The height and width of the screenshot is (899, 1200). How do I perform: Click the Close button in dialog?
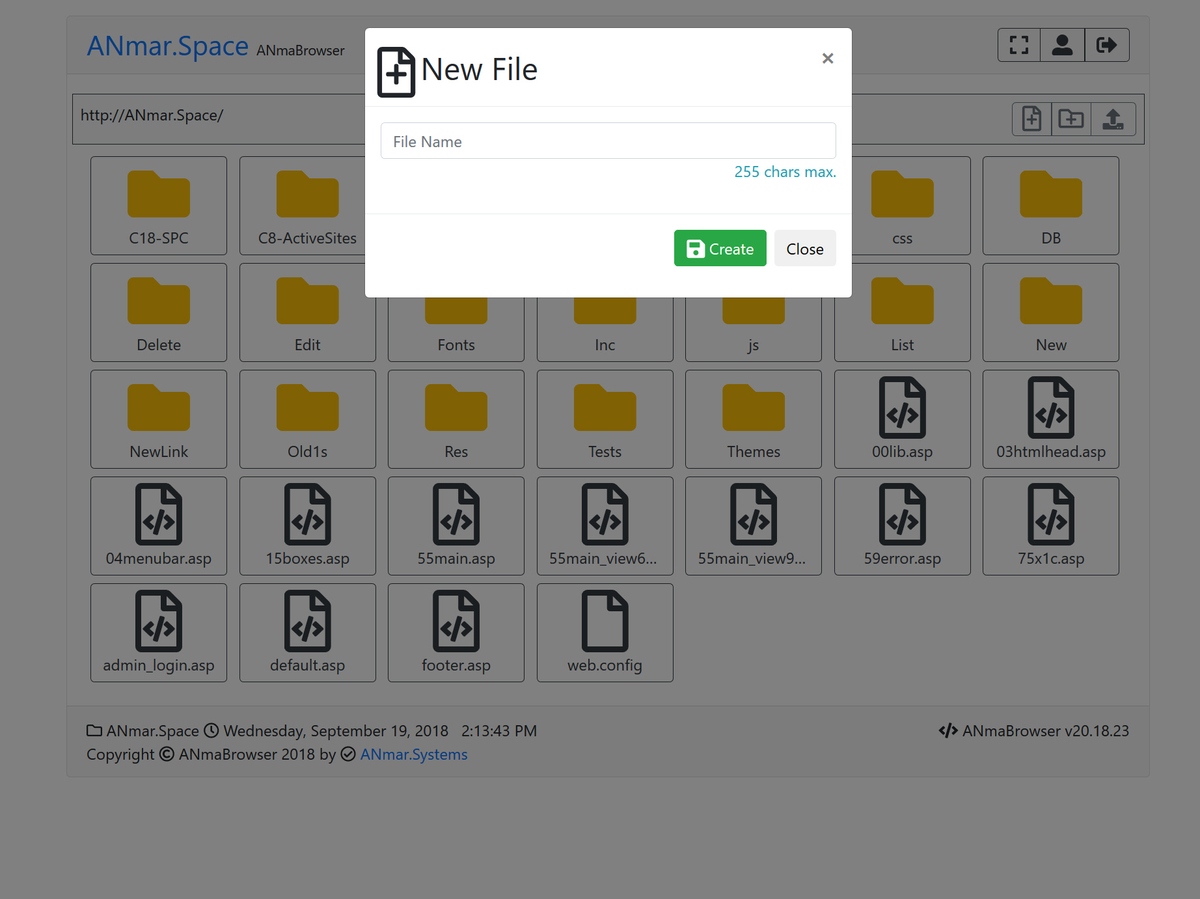[804, 249]
